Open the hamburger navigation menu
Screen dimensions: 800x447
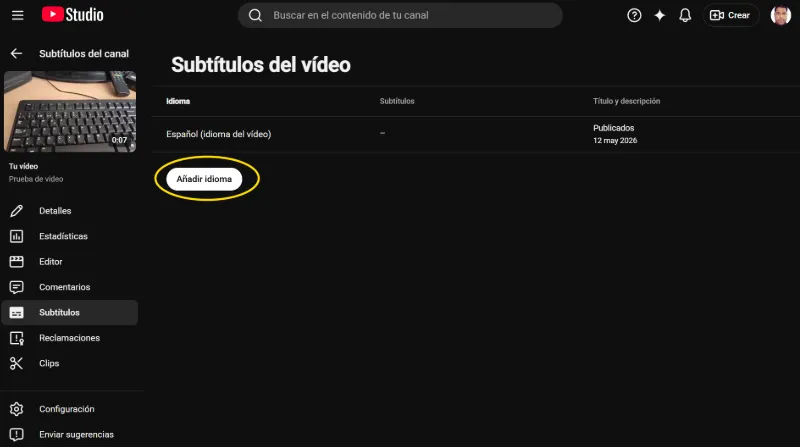17,15
